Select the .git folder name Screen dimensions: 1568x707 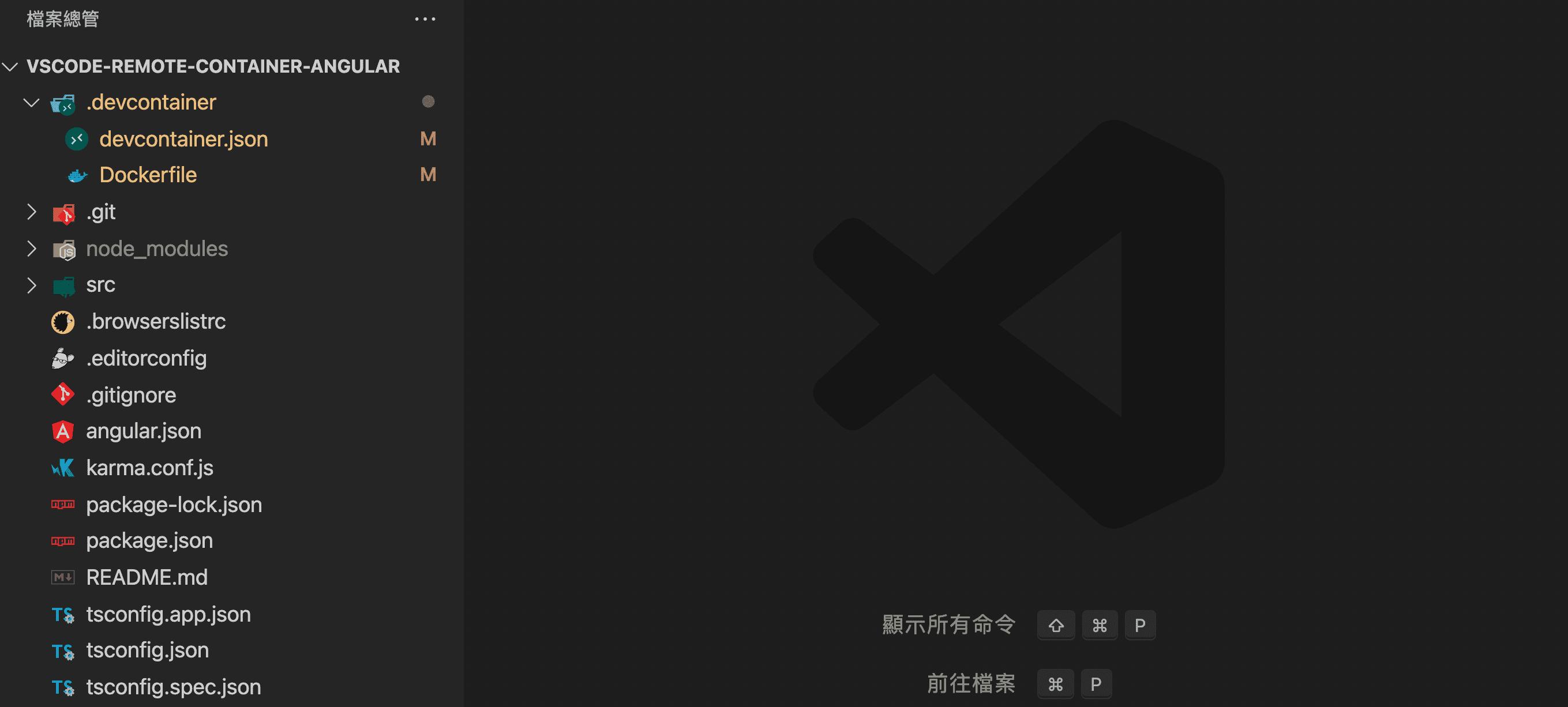tap(100, 212)
